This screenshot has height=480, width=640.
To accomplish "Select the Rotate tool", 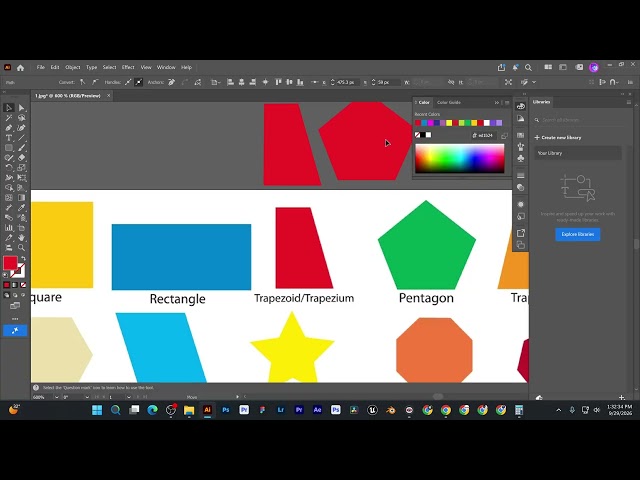I will pyautogui.click(x=9, y=168).
